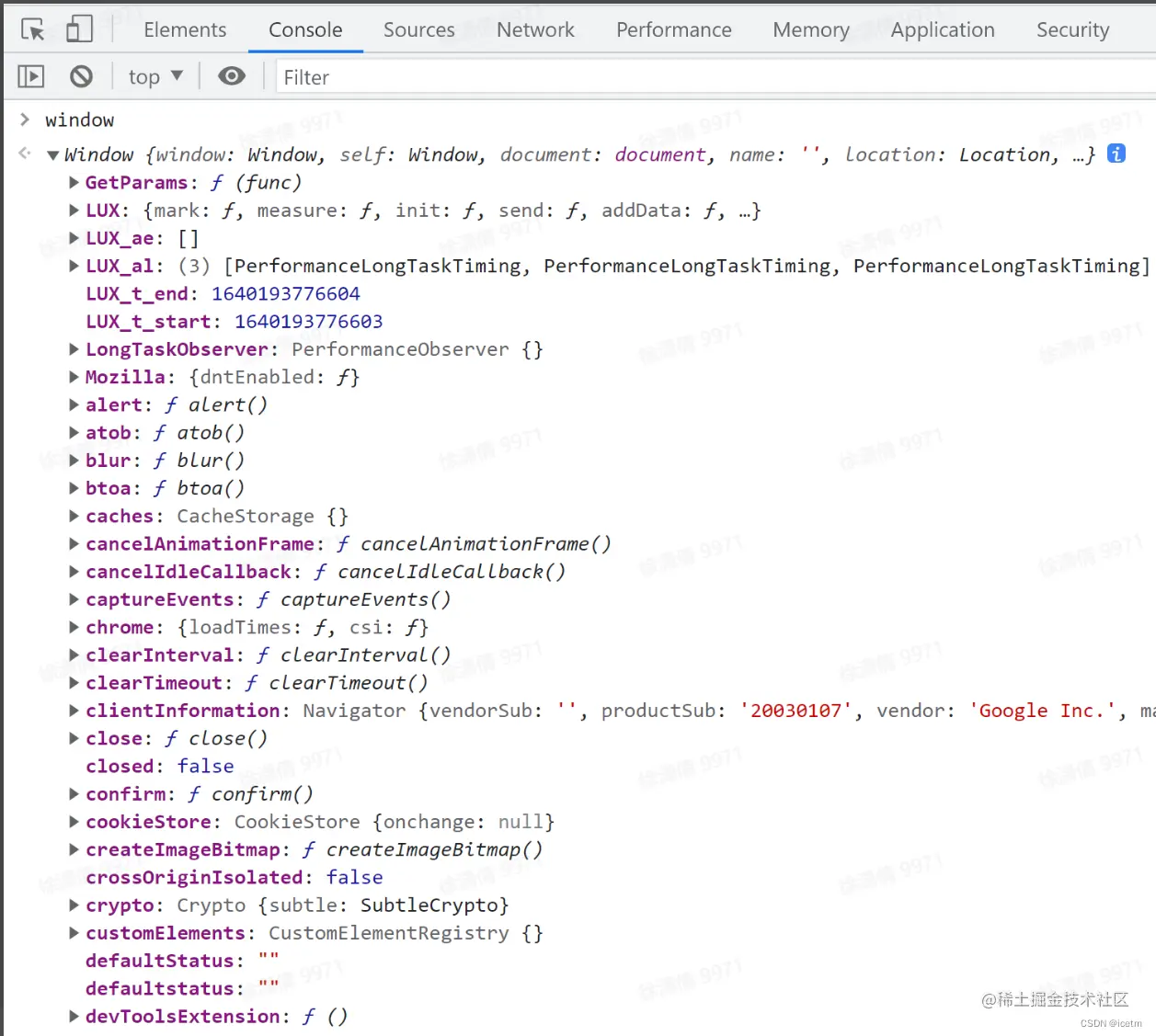Click the 'document' value in Window summary
1156x1036 pixels.
tap(660, 154)
